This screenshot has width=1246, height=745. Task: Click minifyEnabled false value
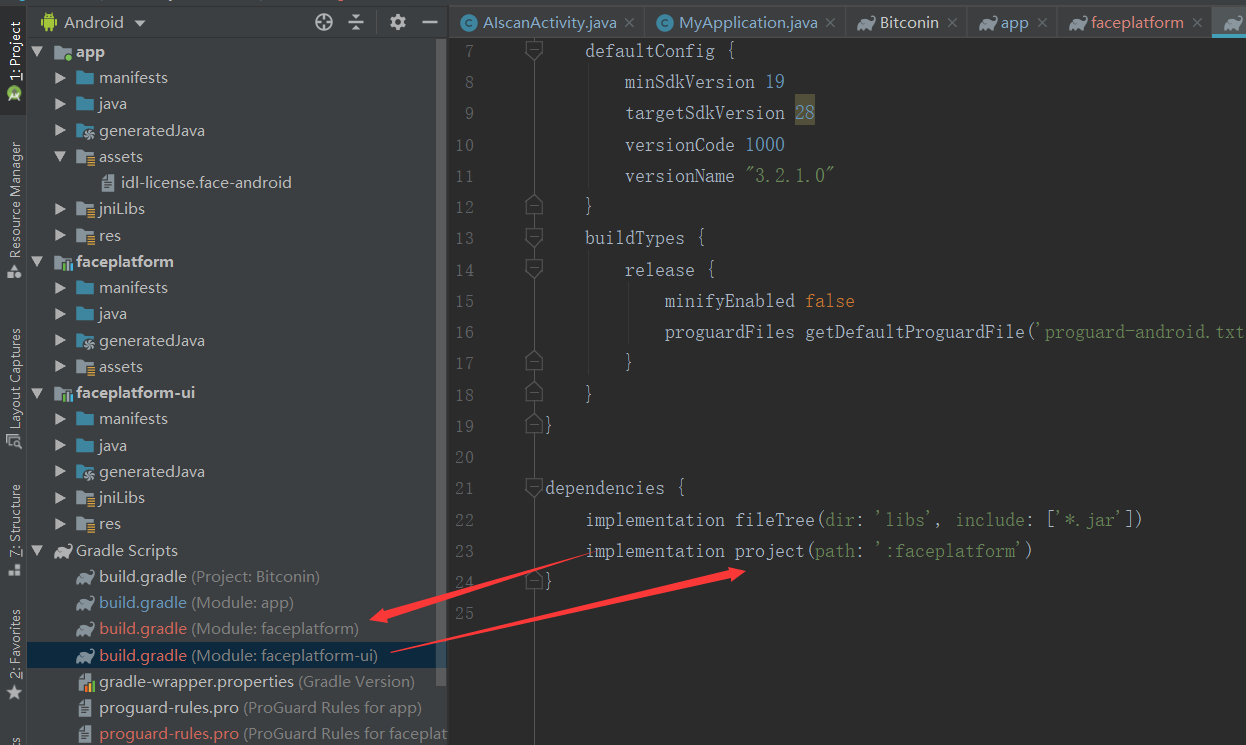pos(830,301)
